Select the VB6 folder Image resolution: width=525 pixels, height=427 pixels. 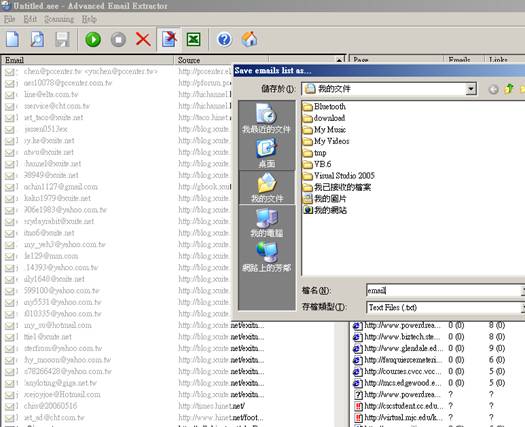point(317,164)
